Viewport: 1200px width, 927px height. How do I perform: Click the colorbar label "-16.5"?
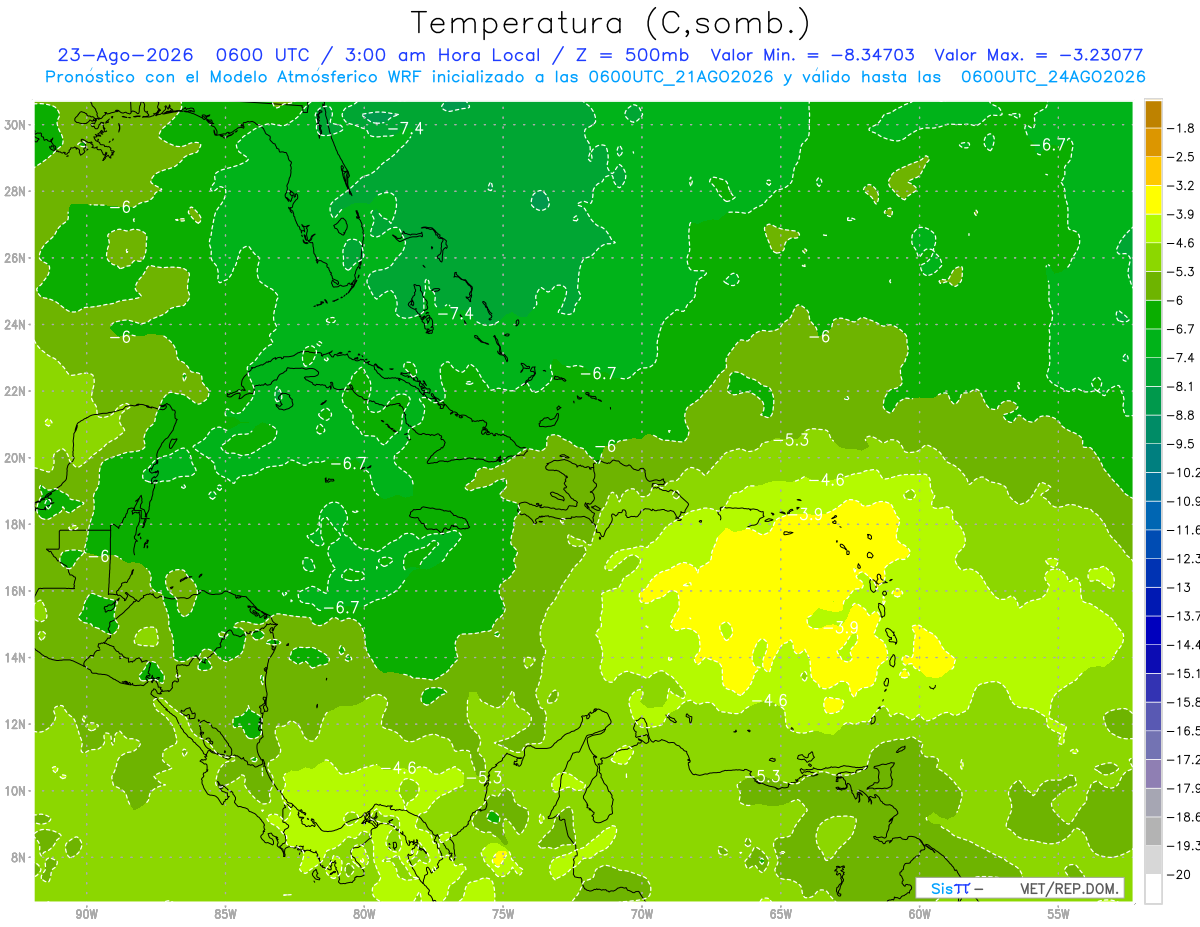[x=1185, y=731]
